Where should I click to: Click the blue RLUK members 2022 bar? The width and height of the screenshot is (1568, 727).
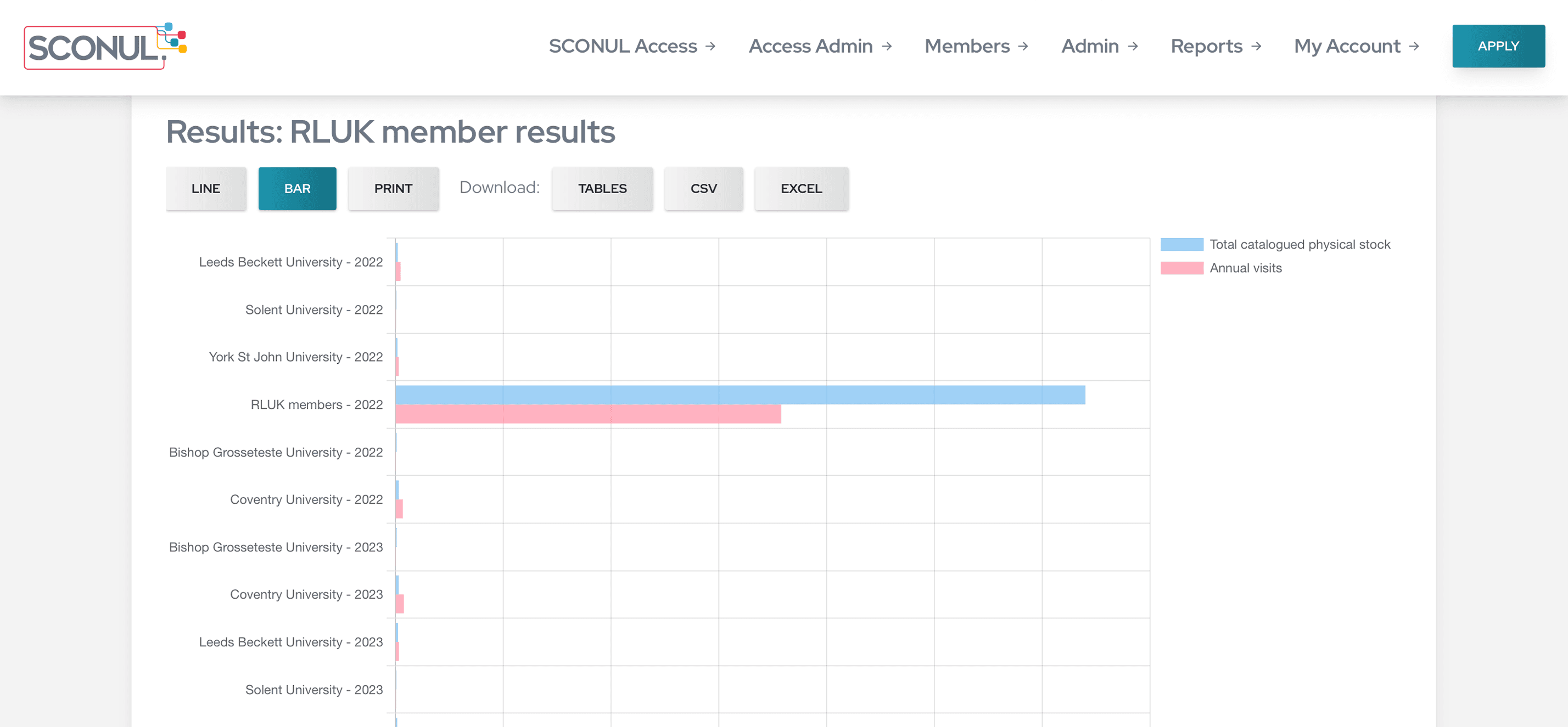coord(740,395)
